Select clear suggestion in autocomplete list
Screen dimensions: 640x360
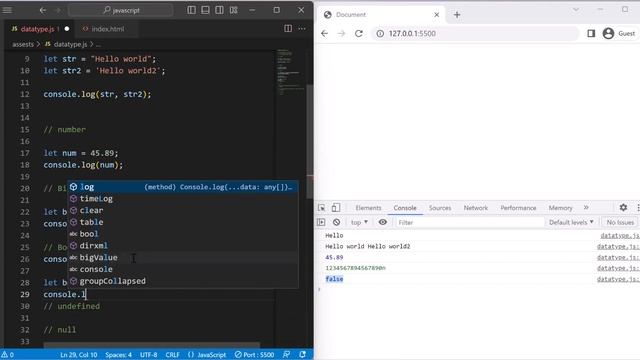click(x=183, y=211)
